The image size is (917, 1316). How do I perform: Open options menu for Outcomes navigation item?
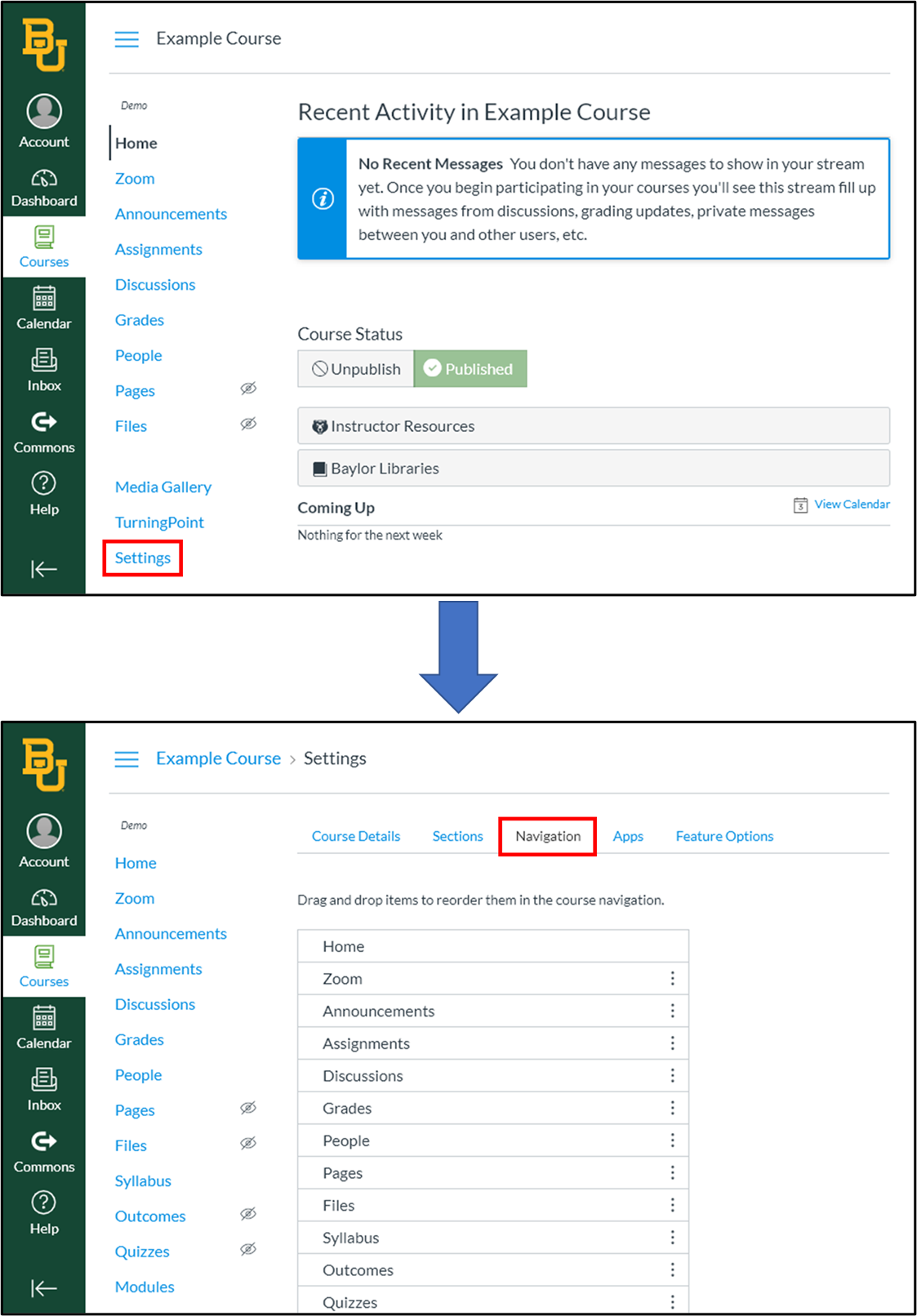coord(672,1269)
